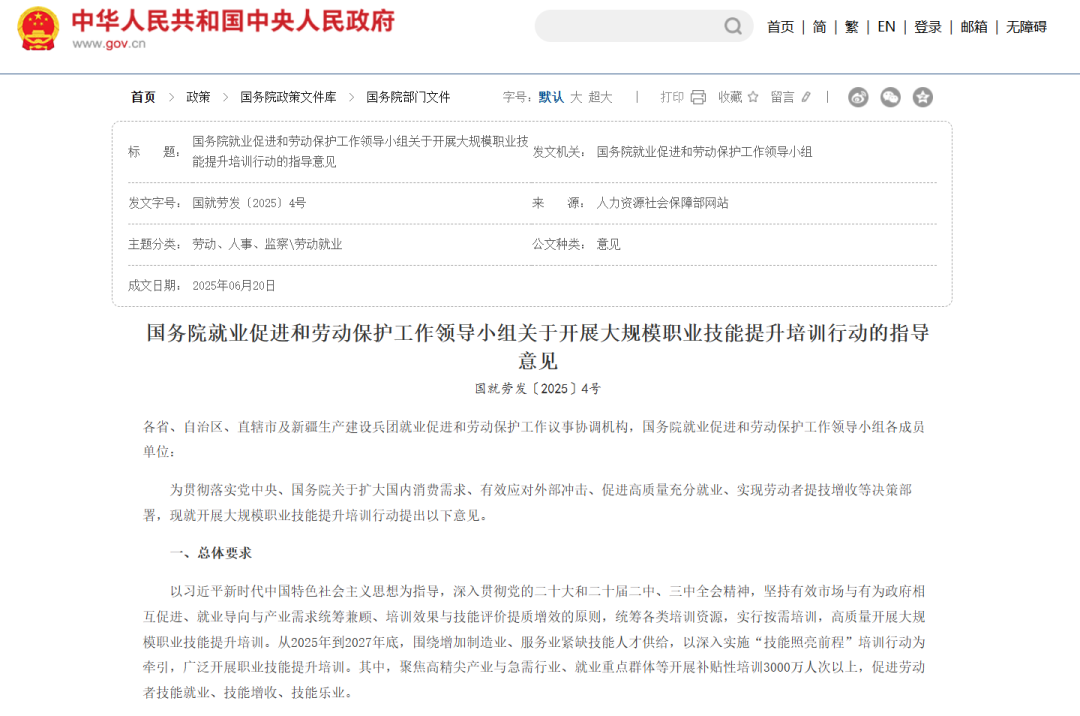Click the document type value 意见
This screenshot has height=716, width=1080.
pyautogui.click(x=608, y=244)
